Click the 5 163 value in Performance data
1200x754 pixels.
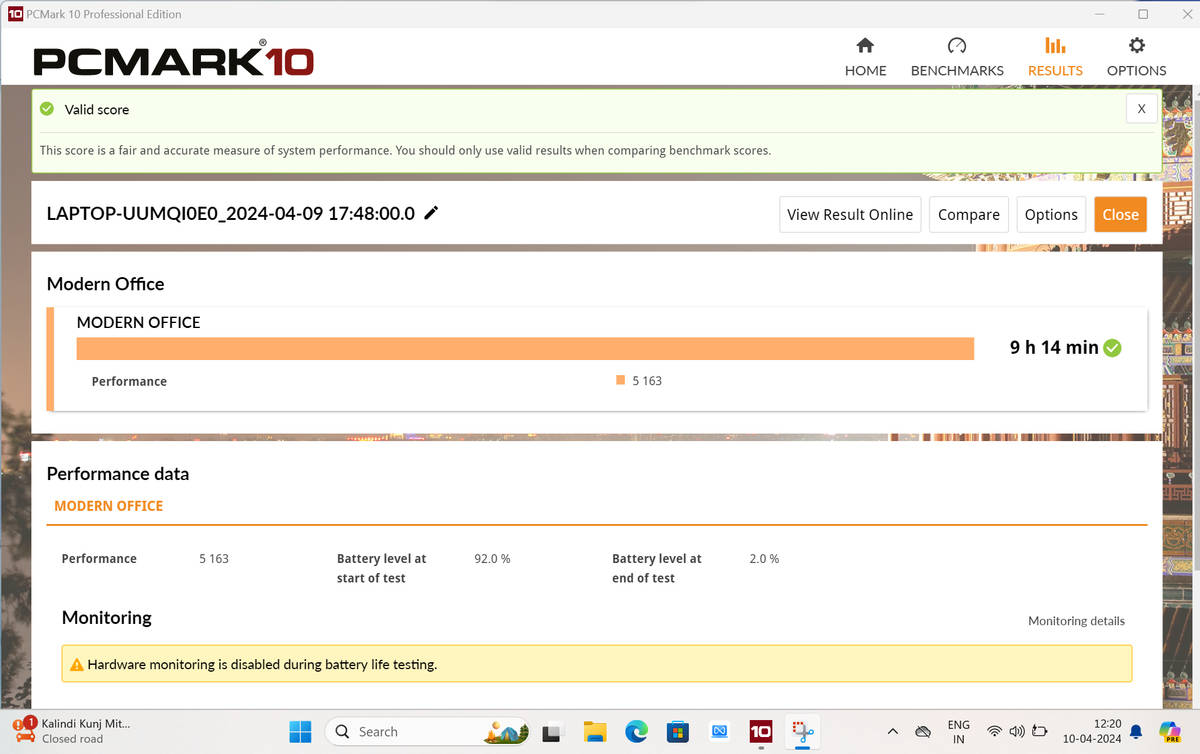pos(214,559)
